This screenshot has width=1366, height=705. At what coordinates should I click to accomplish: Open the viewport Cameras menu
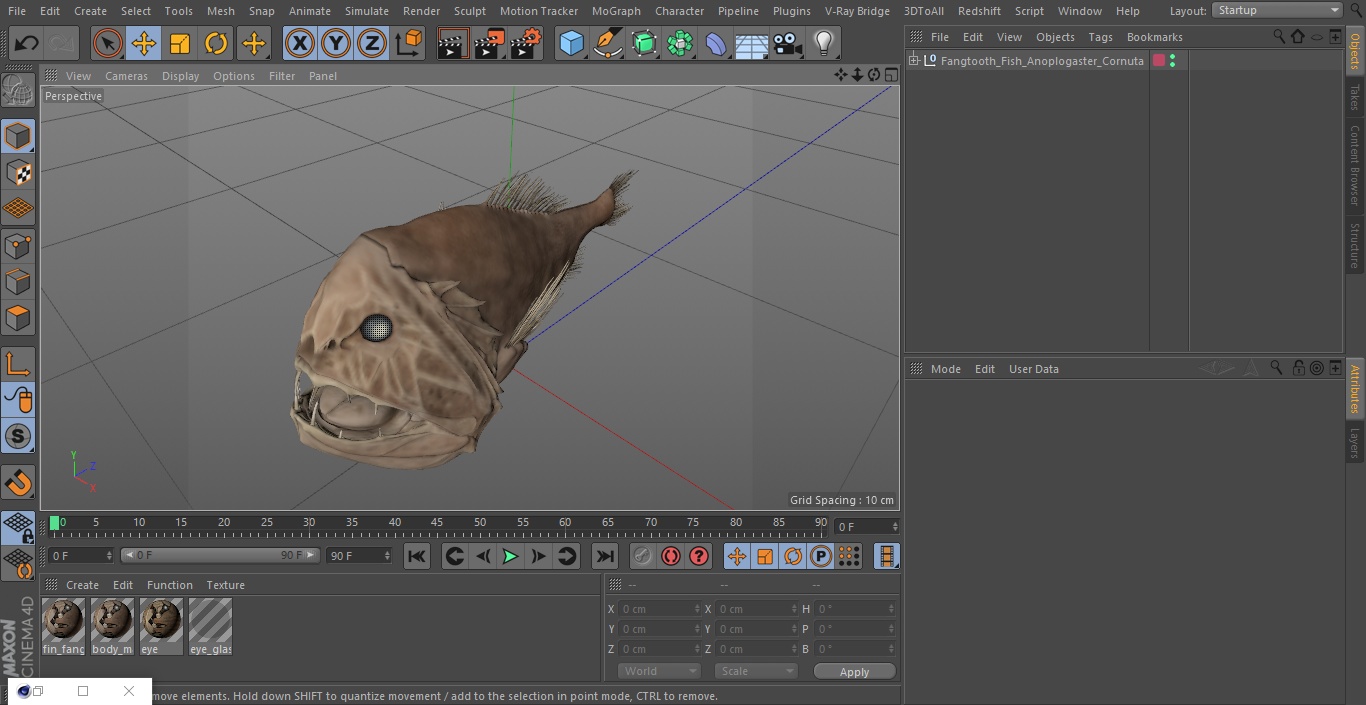126,76
